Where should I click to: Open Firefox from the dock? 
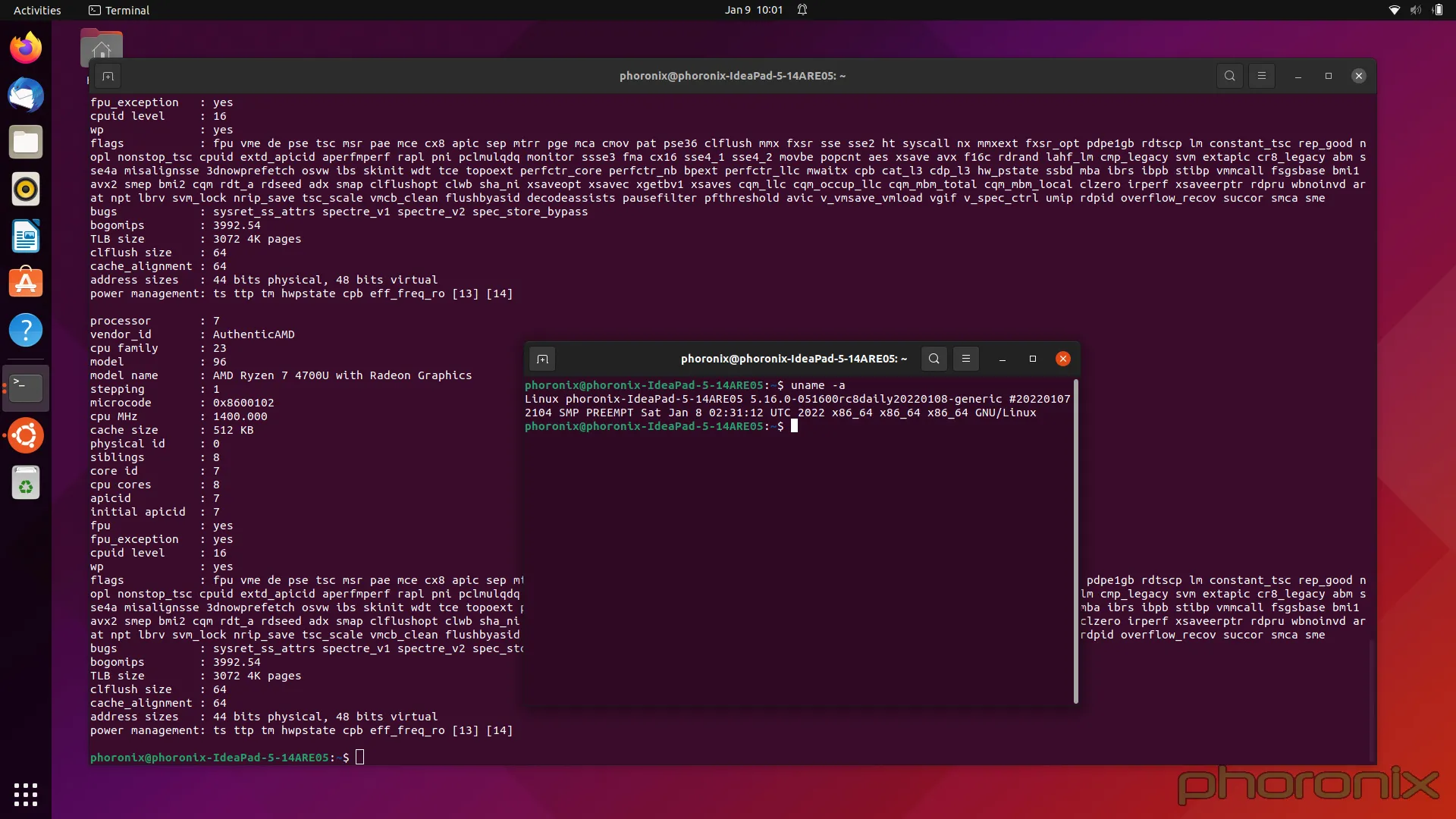pos(26,48)
